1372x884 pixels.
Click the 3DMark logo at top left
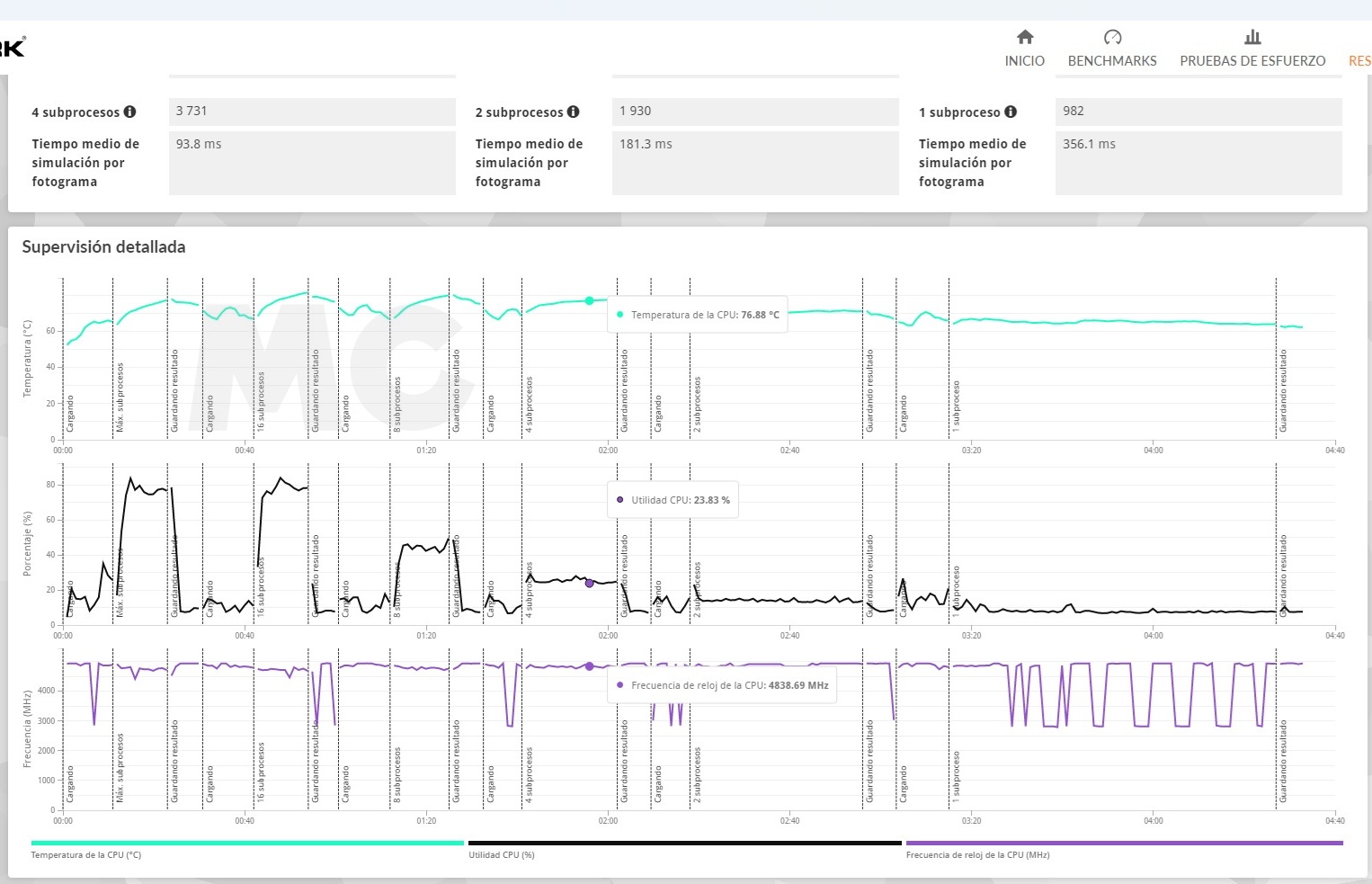(x=13, y=47)
